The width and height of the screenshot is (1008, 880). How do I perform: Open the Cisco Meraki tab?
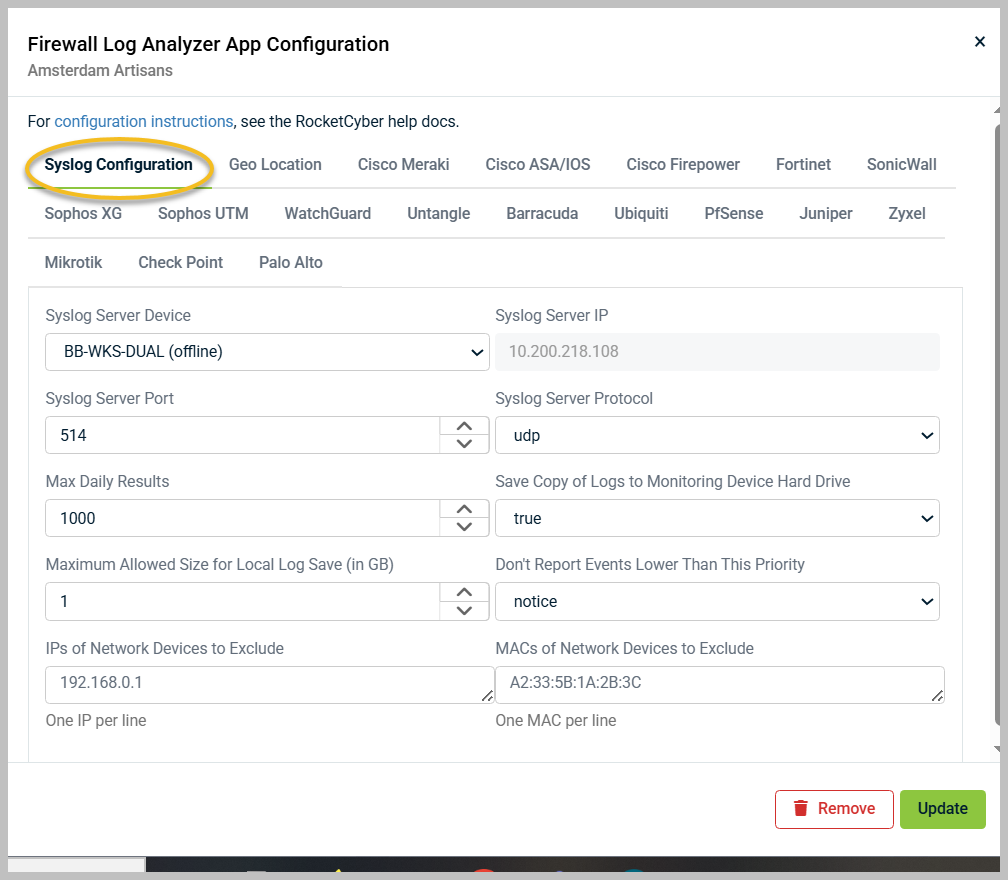tap(403, 164)
